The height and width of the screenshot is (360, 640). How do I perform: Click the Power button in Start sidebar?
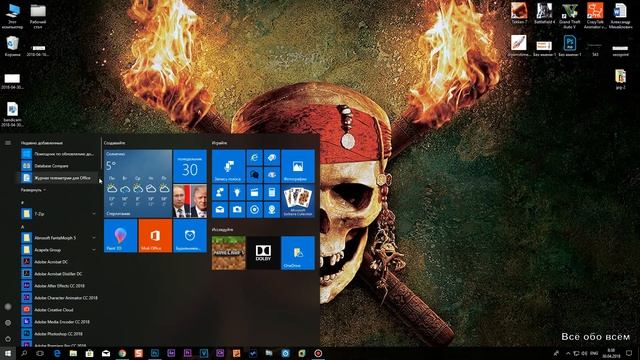[x=8, y=339]
